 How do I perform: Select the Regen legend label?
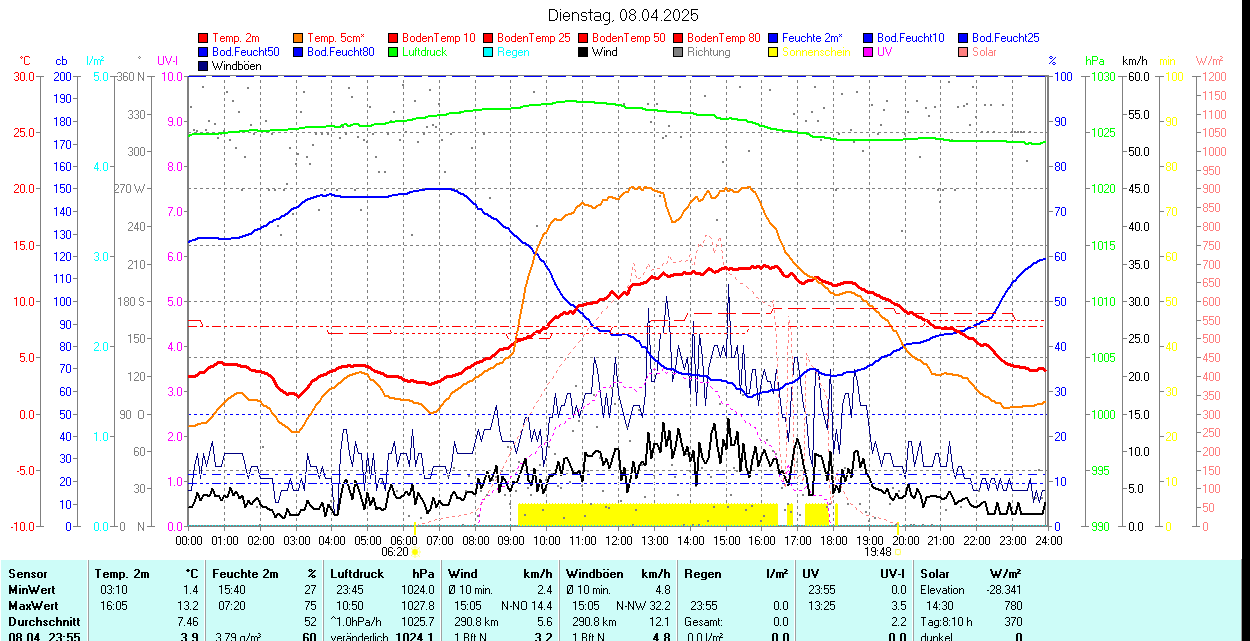click(x=513, y=52)
